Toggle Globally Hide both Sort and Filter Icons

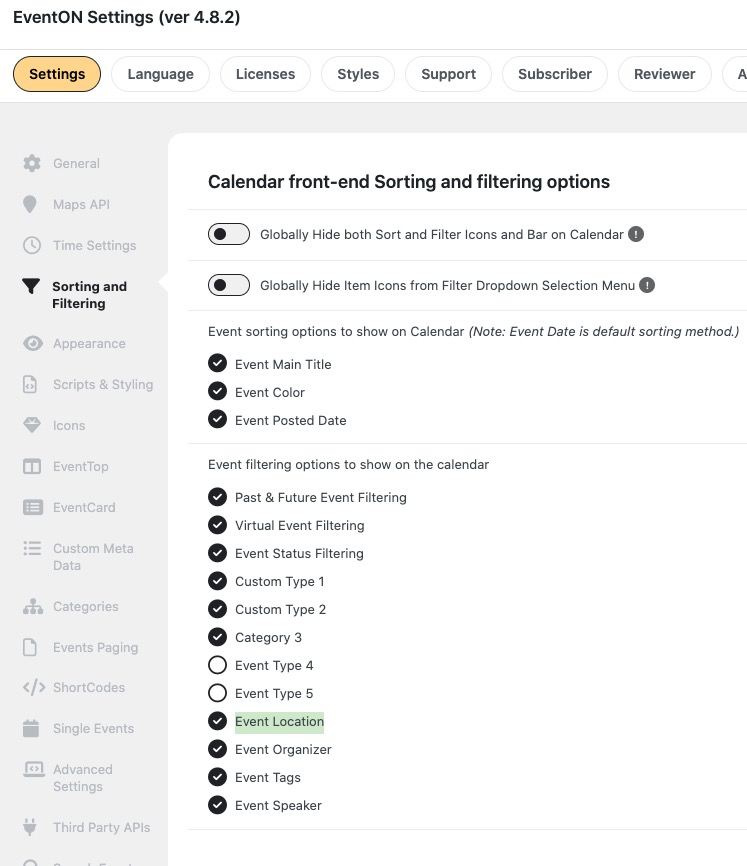229,234
